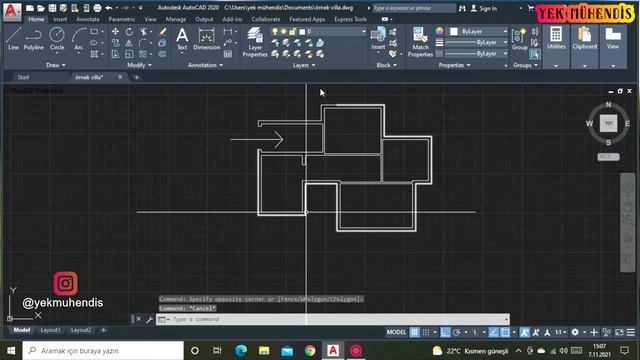Image resolution: width=640 pixels, height=360 pixels.
Task: Switch to the Parametric ribbon tab
Action: click(x=122, y=19)
